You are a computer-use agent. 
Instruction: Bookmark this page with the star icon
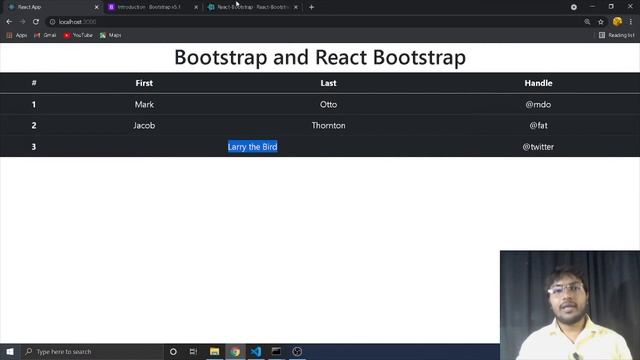click(x=601, y=22)
